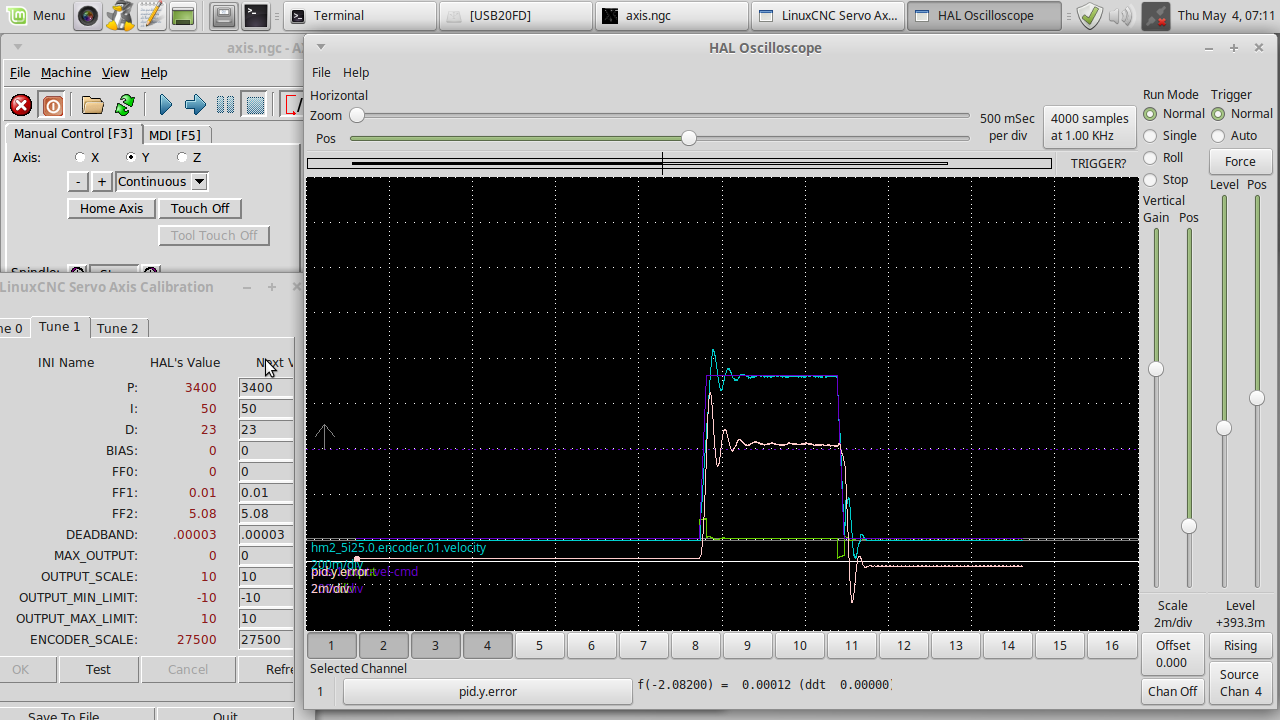Toggle machine power button in AXIS toolbar
This screenshot has height=720, width=1280.
[x=53, y=105]
